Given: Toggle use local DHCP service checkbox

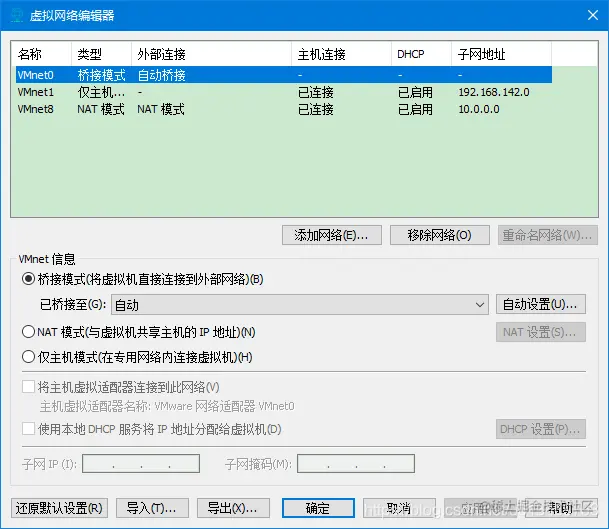Looking at the screenshot, I should point(28,429).
